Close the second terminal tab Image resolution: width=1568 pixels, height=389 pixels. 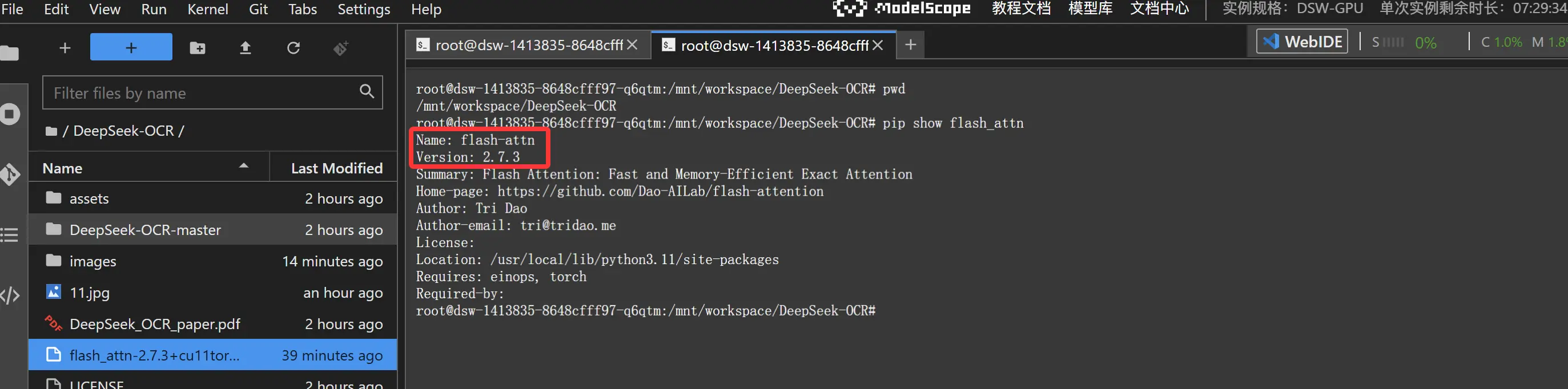pos(877,45)
